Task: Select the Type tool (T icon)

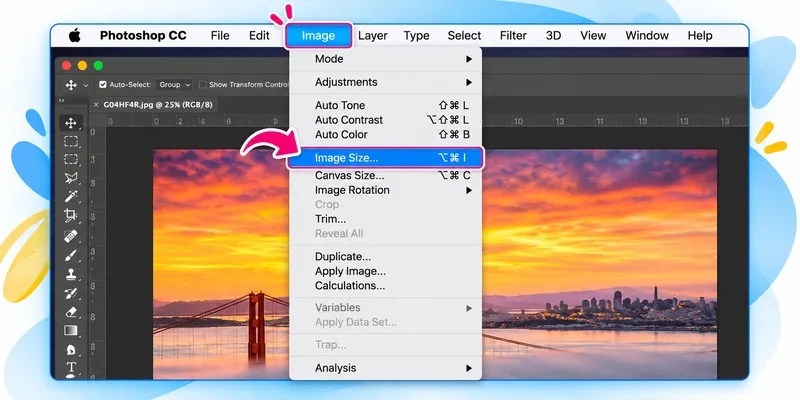Action: (x=71, y=367)
